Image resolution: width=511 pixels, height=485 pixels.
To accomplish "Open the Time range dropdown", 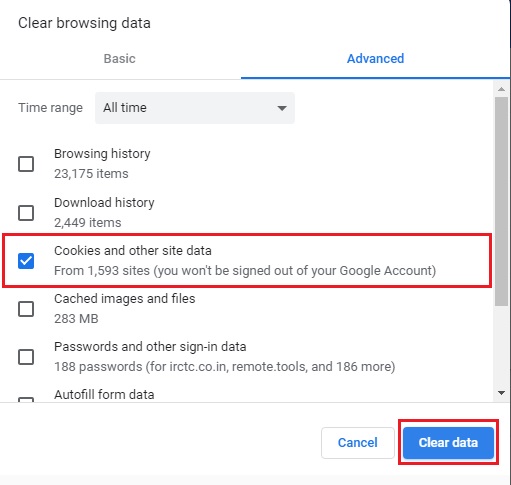I will pos(195,108).
